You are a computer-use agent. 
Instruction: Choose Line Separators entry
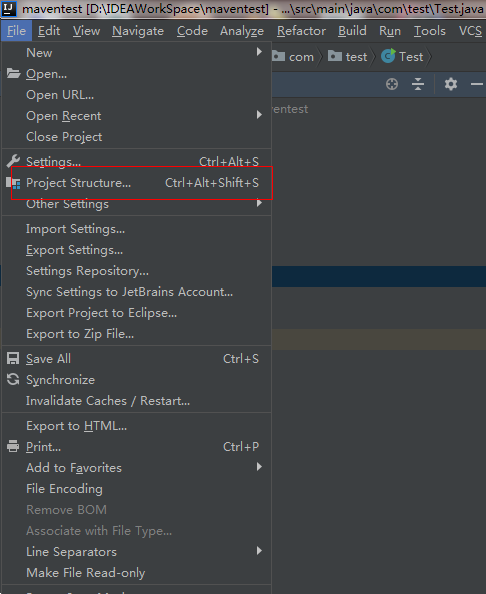[x=137, y=552]
